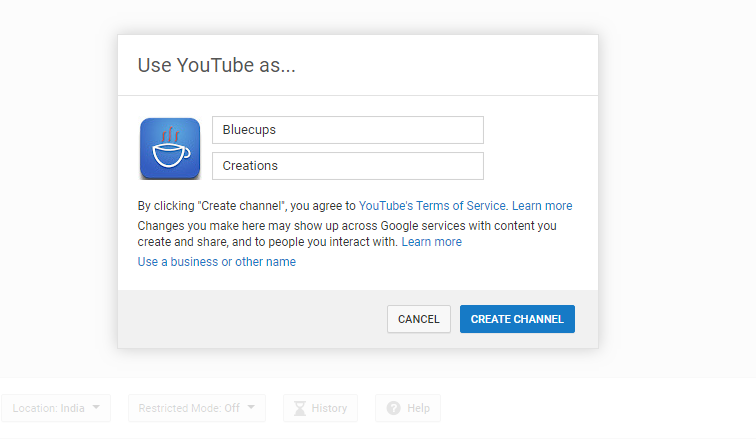The height and width of the screenshot is (441, 756).
Task: Open the Help button in footer
Action: [408, 408]
